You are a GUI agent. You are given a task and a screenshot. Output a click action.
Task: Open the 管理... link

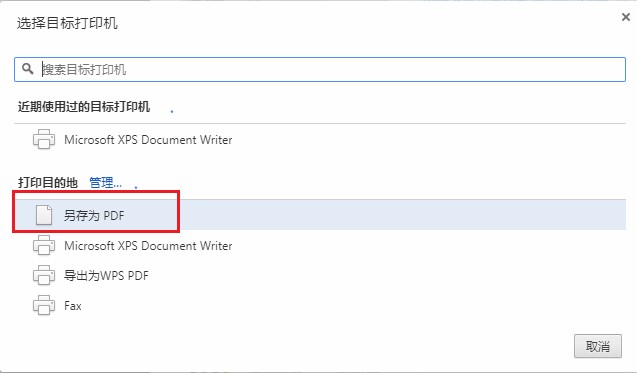(106, 182)
